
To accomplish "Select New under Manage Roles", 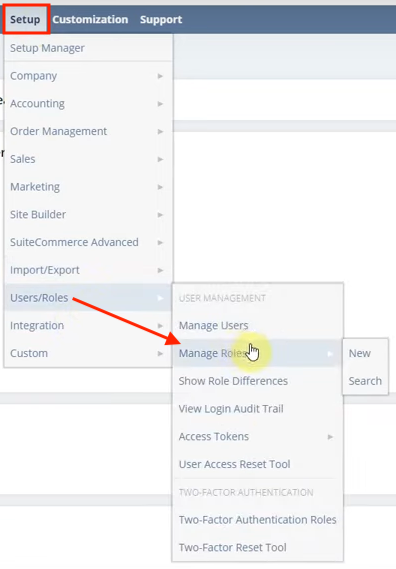I will [365, 353].
